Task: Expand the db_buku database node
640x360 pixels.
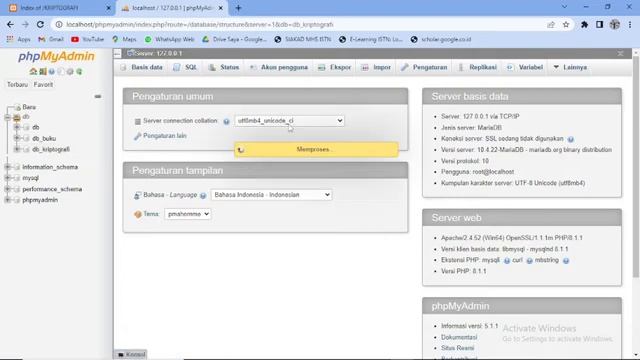Action: click(17, 138)
